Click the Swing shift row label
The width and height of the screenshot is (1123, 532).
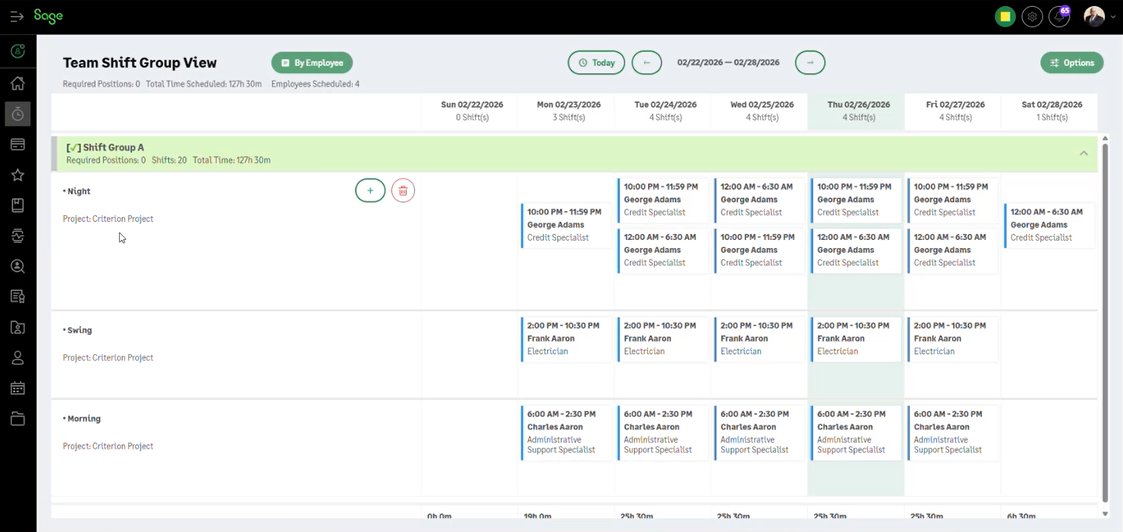[77, 331]
